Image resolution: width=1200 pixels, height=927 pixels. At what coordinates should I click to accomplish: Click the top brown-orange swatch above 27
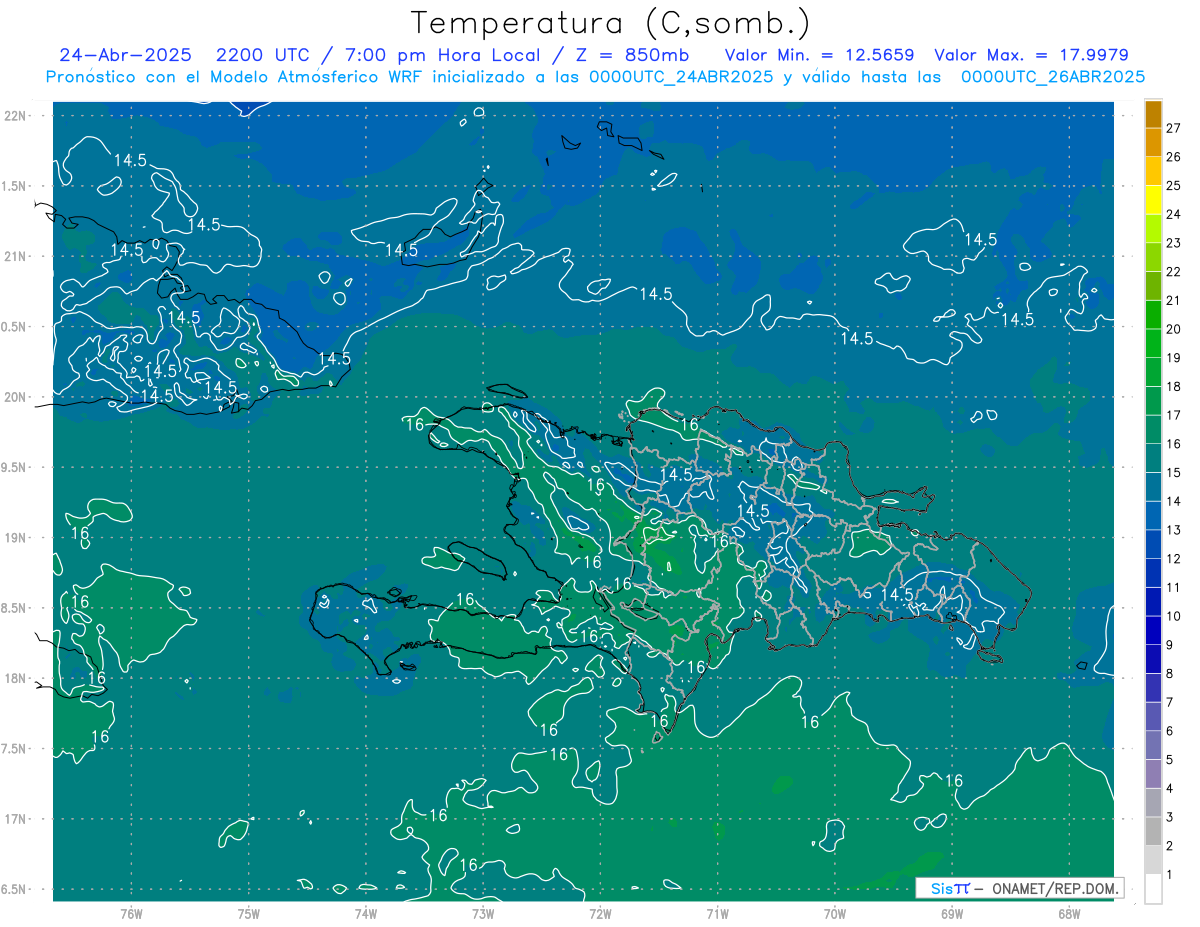pos(1153,113)
